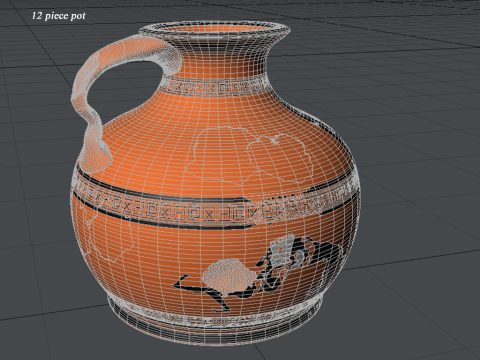Click the '12 piece pot' caption text

point(58,16)
